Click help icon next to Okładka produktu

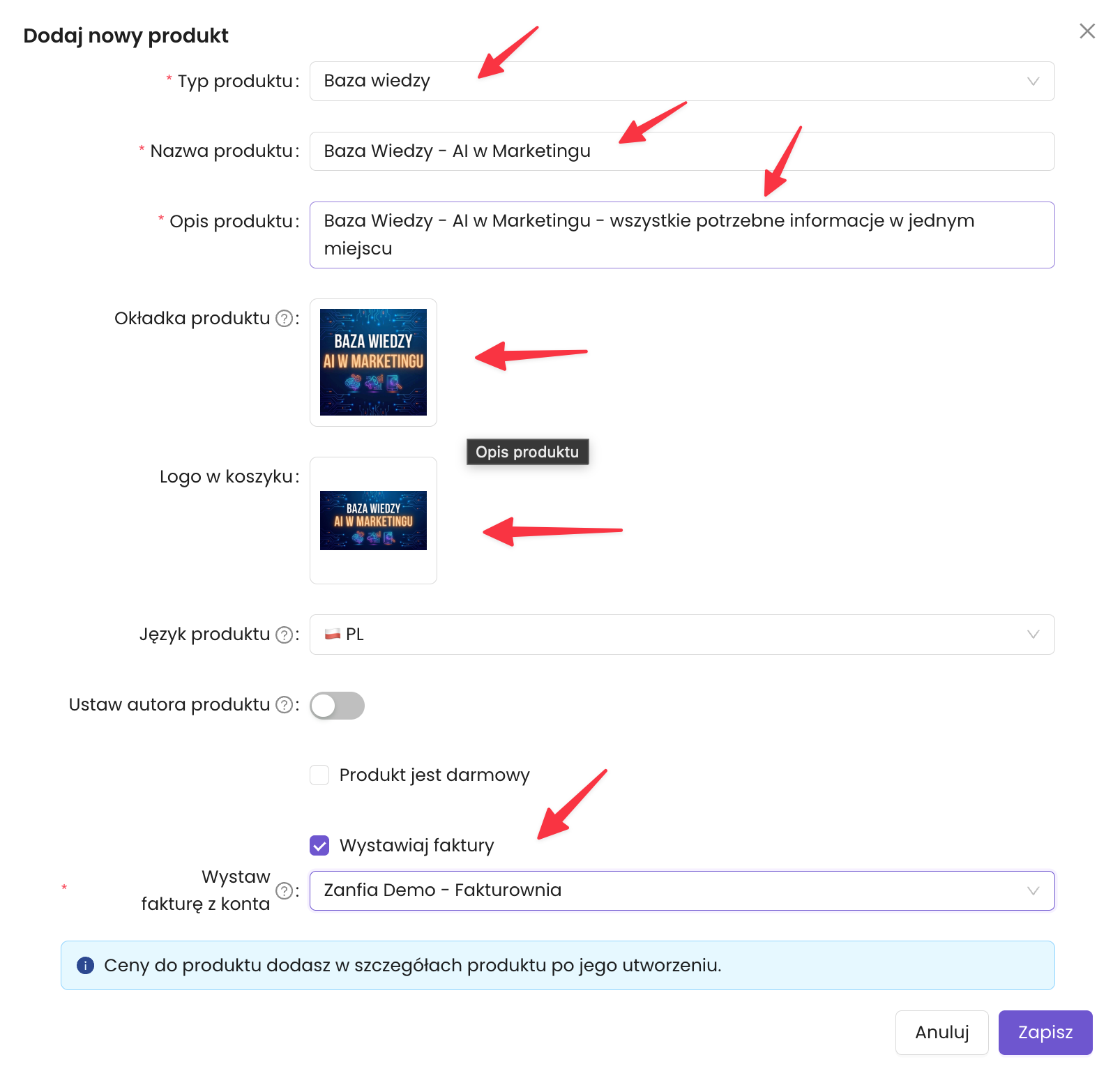[x=284, y=319]
